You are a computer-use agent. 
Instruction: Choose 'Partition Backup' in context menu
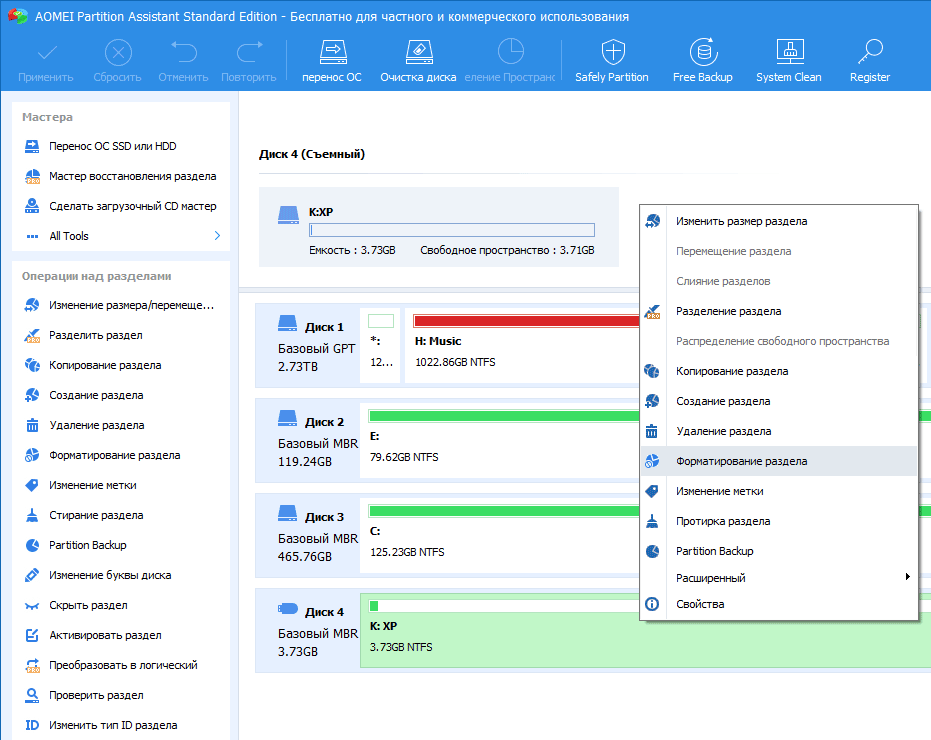[x=779, y=551]
